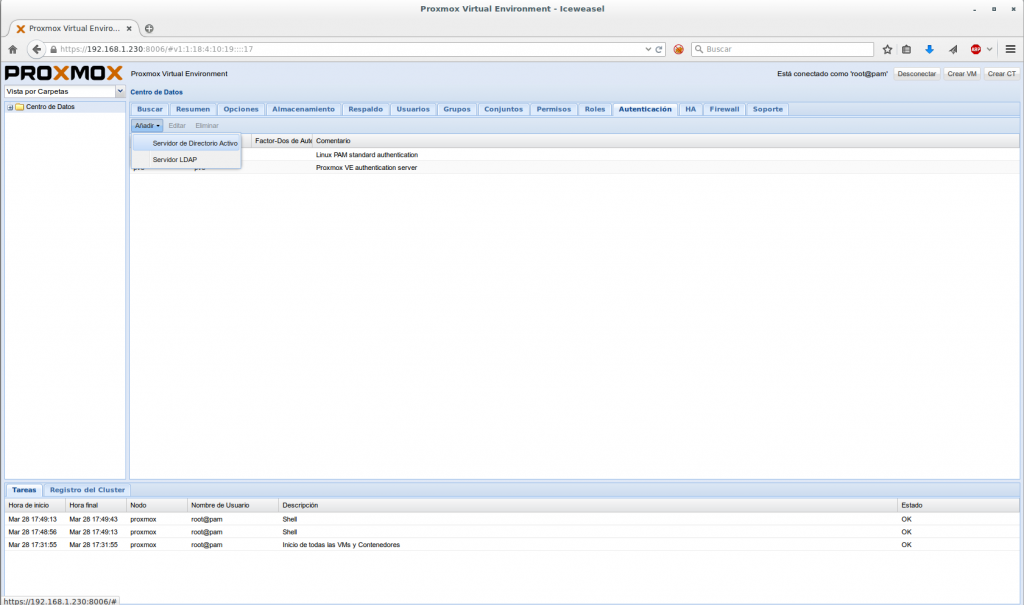
Task: Open the Registro del Cluster tab
Action: tap(88, 490)
